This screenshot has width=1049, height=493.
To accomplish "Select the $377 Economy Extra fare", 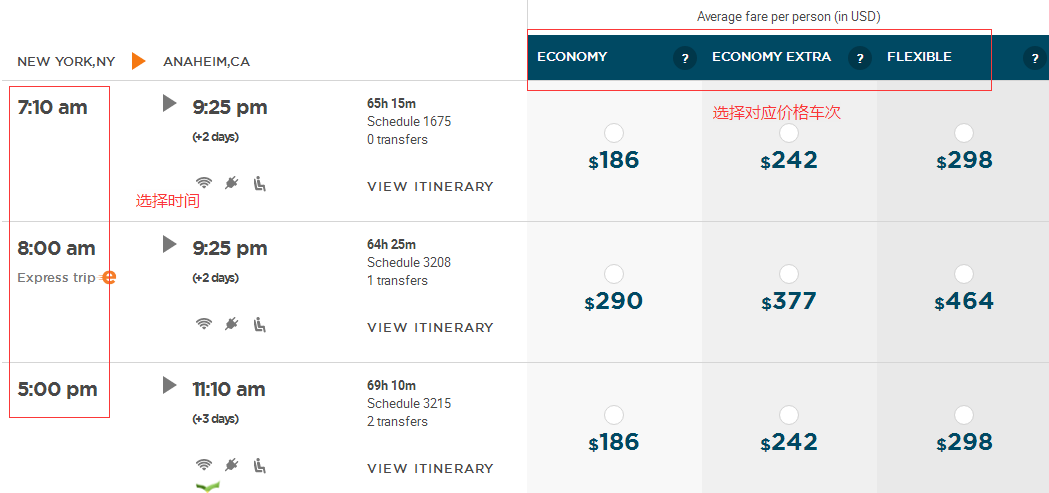I will 789,274.
